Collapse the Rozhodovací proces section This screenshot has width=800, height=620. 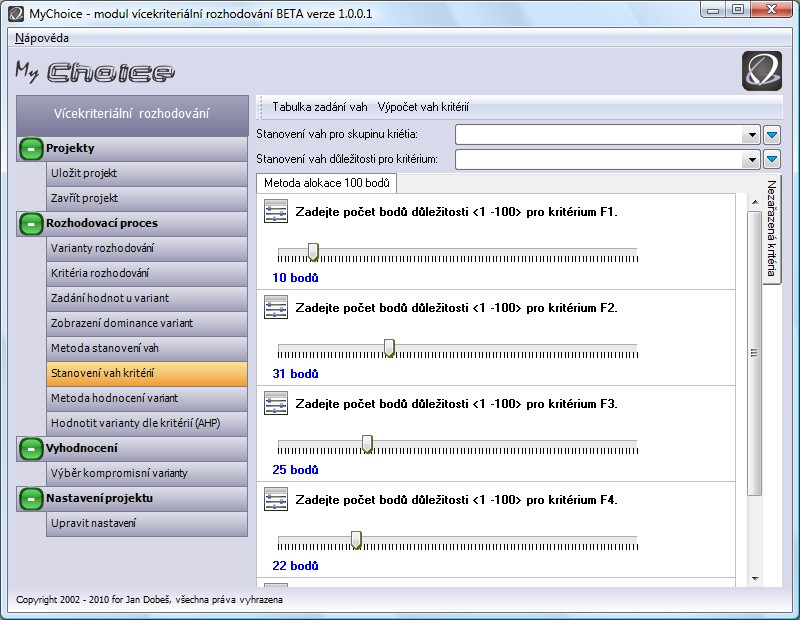click(x=31, y=224)
